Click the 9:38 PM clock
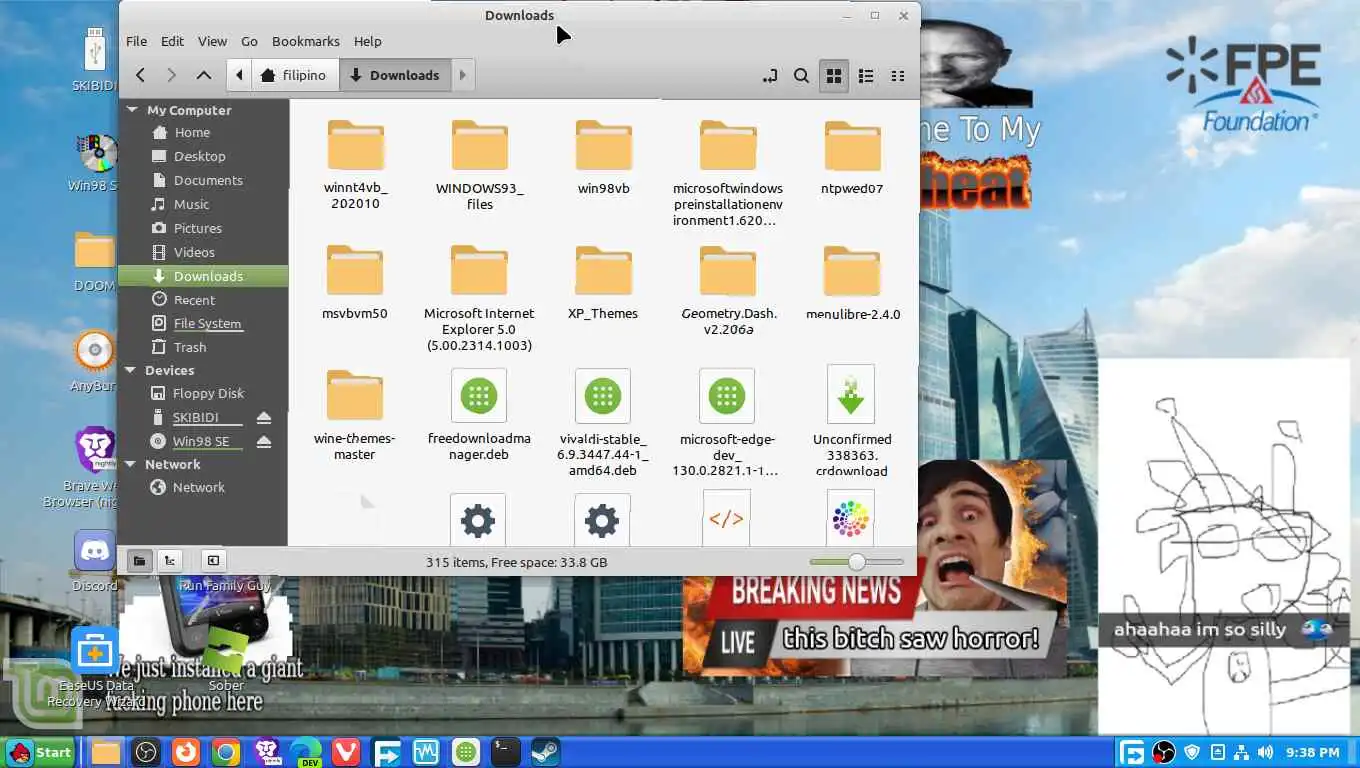1360x768 pixels. [1312, 752]
